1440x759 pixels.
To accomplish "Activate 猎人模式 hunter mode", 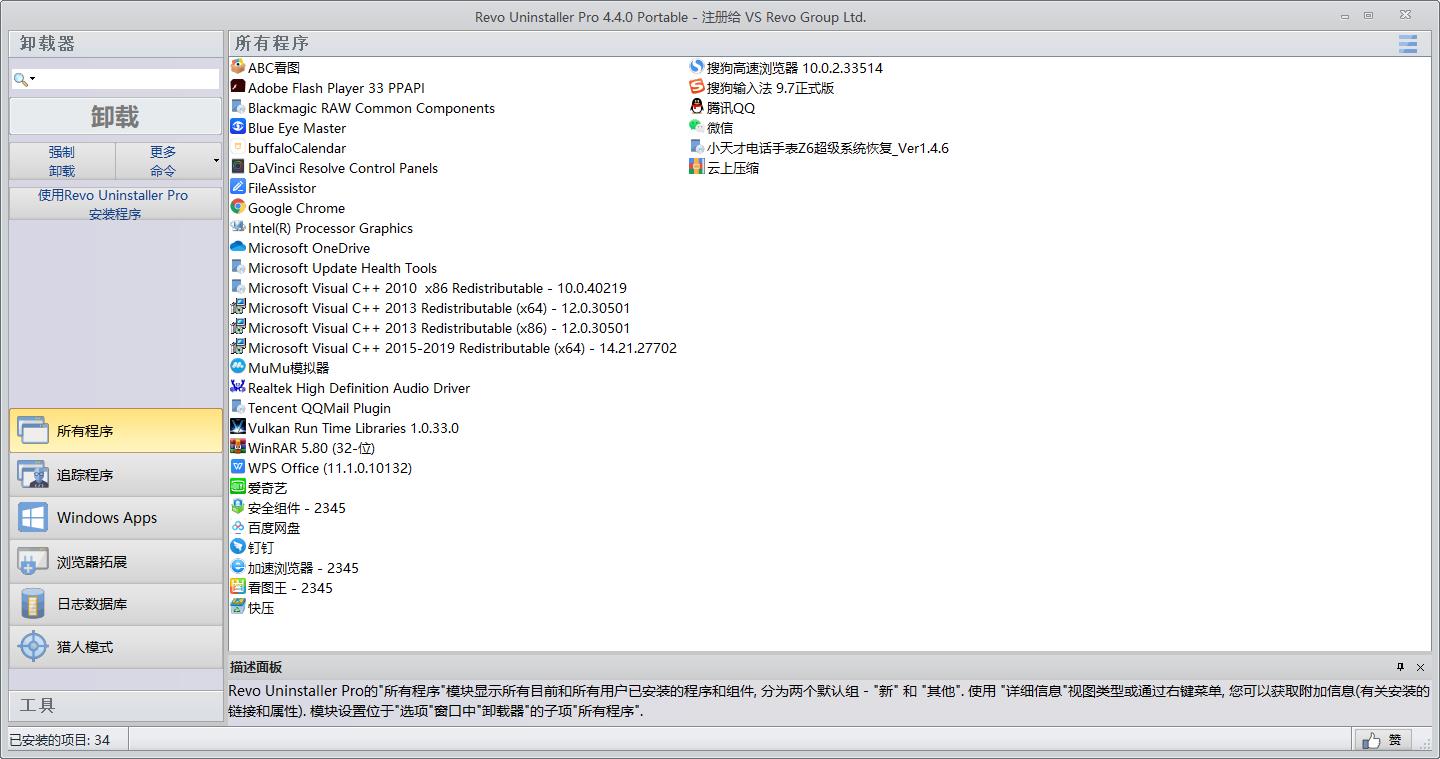I will tap(115, 647).
